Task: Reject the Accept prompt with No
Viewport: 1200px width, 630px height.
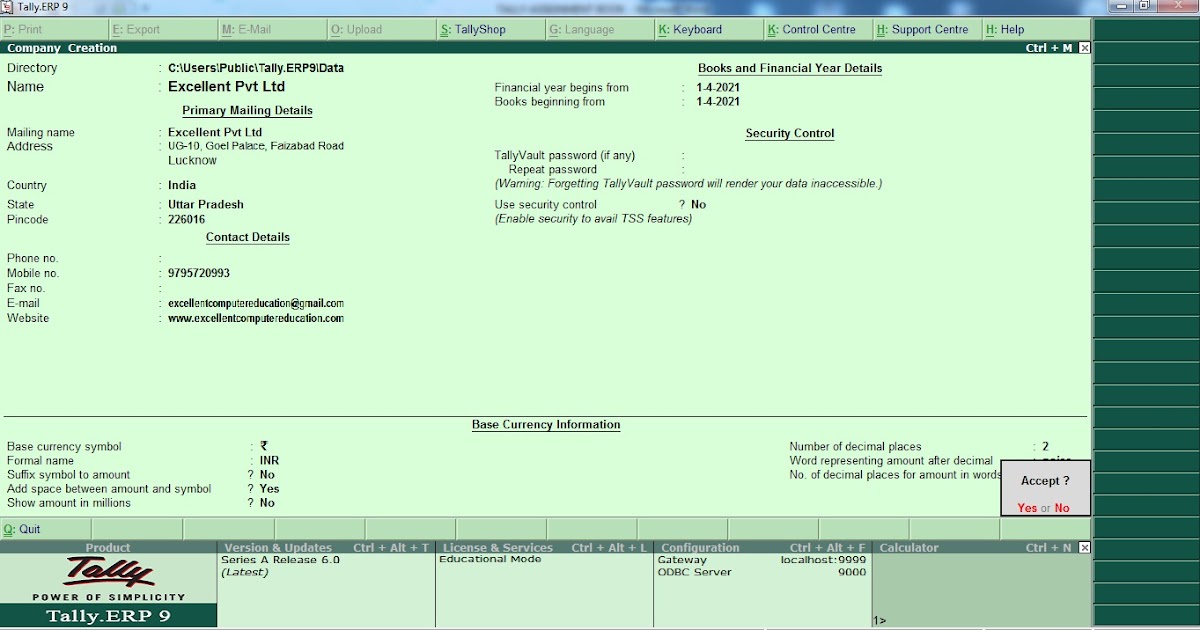Action: pos(1062,508)
